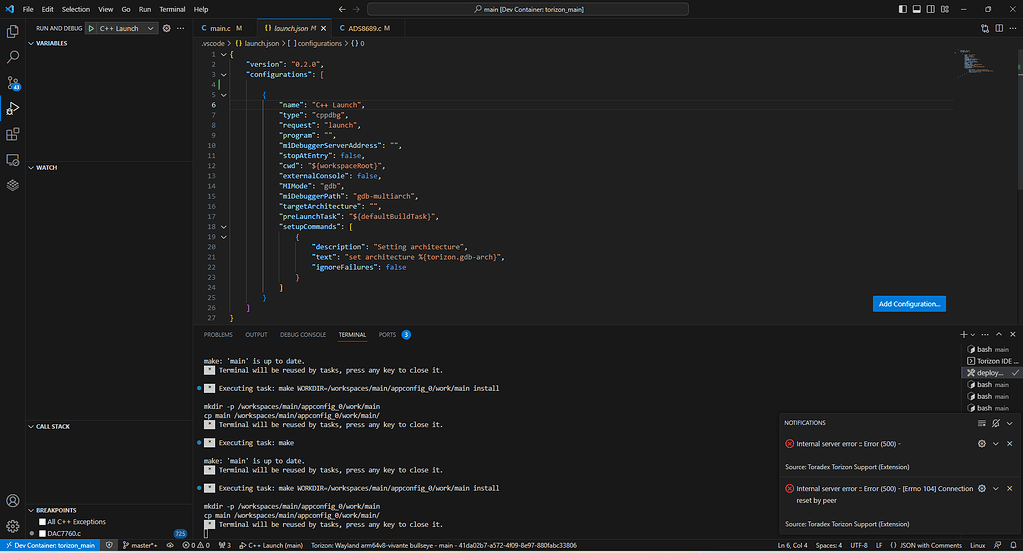The height and width of the screenshot is (553, 1023).
Task: Toggle DAC7760.c breakpoint checkbox
Action: point(42,533)
